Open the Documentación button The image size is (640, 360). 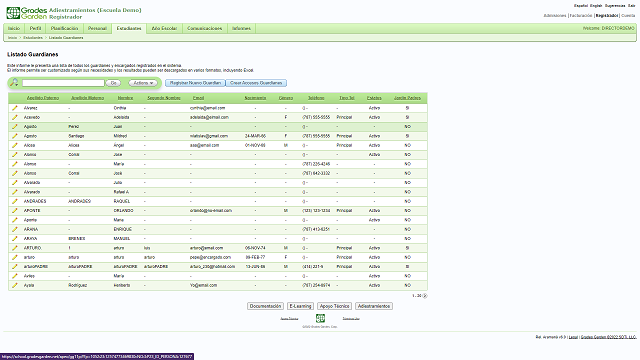tap(265, 306)
